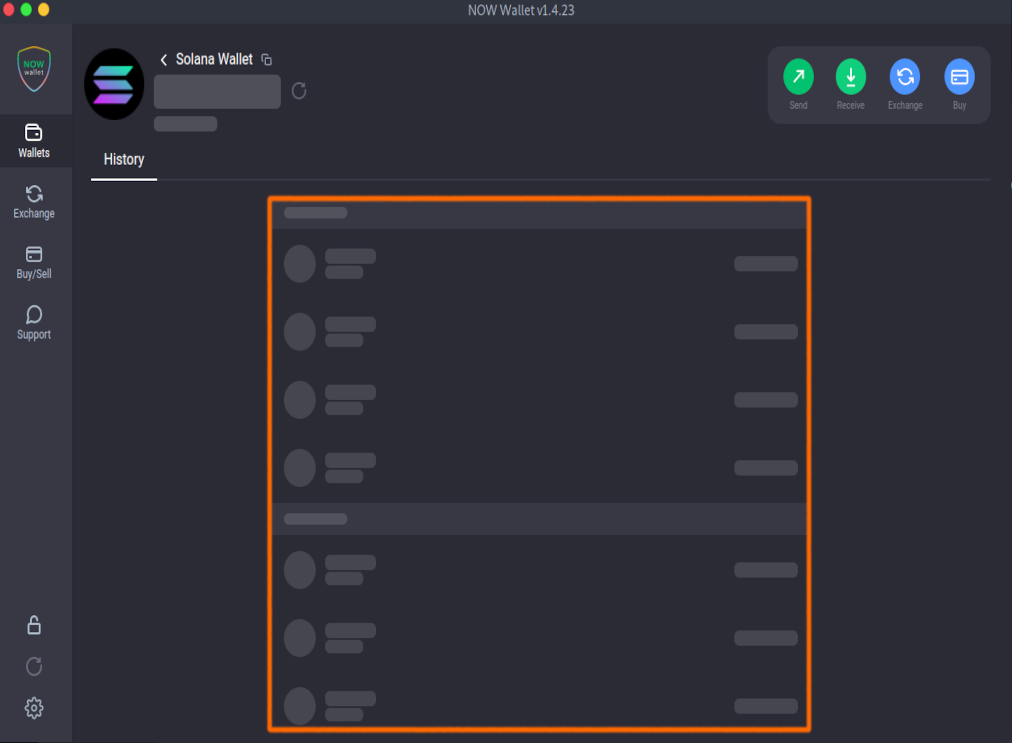This screenshot has width=1012, height=743.
Task: Click the Solana Wallet title text
Action: pos(214,60)
